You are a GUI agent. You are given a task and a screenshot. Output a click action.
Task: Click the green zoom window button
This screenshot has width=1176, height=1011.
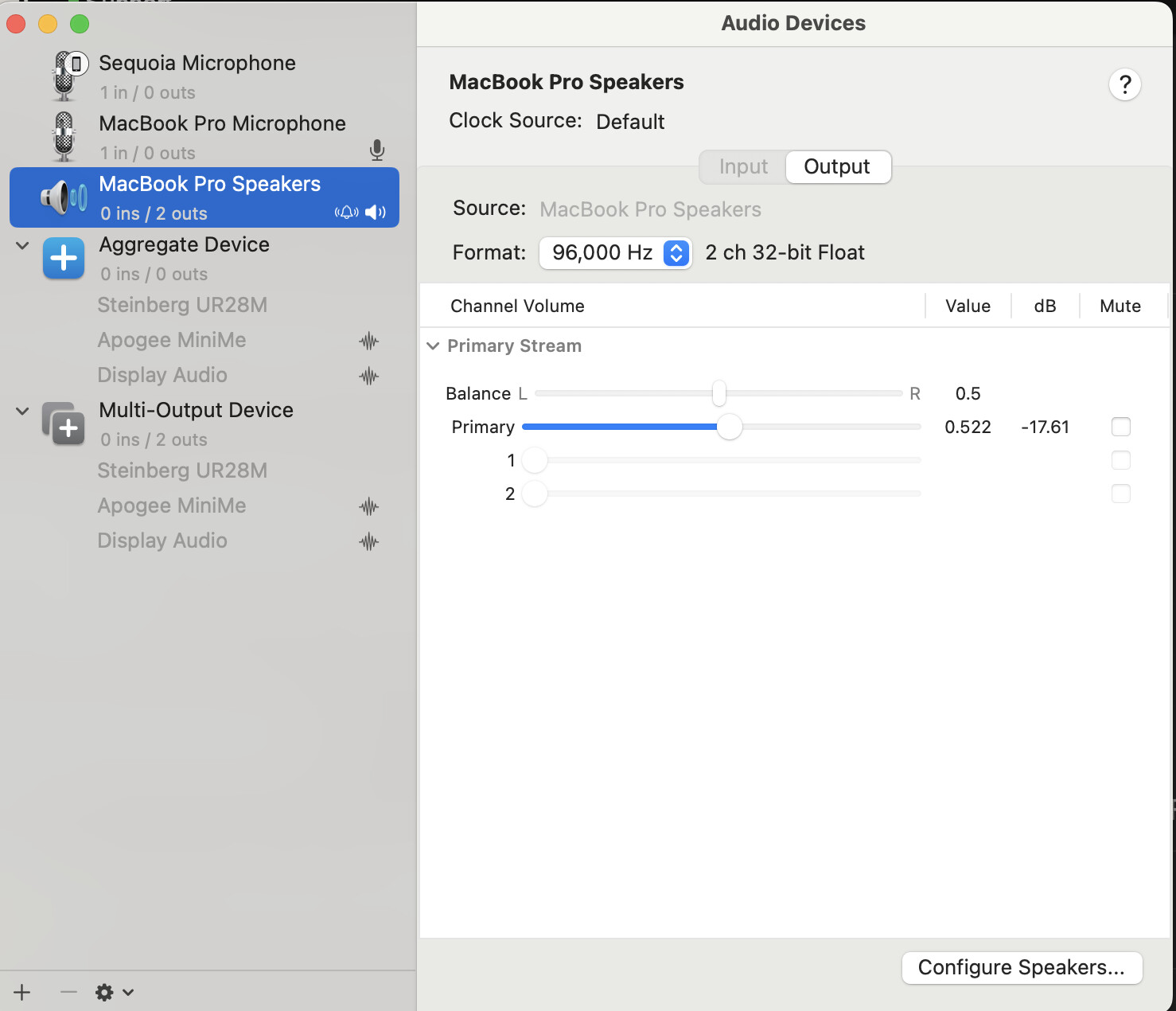coord(80,24)
